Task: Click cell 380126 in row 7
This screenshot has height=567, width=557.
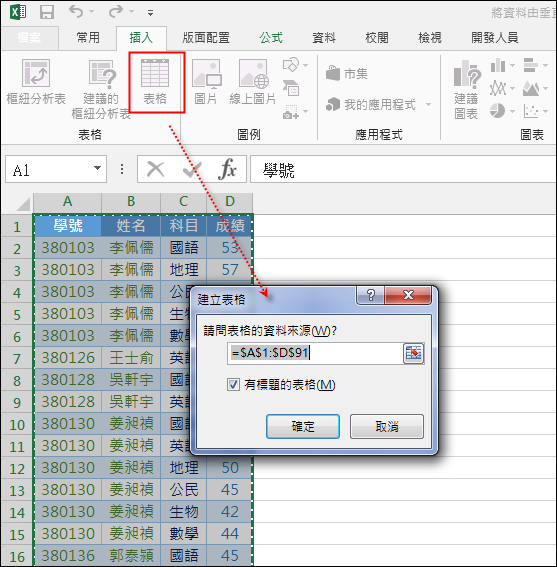Action: (68, 358)
